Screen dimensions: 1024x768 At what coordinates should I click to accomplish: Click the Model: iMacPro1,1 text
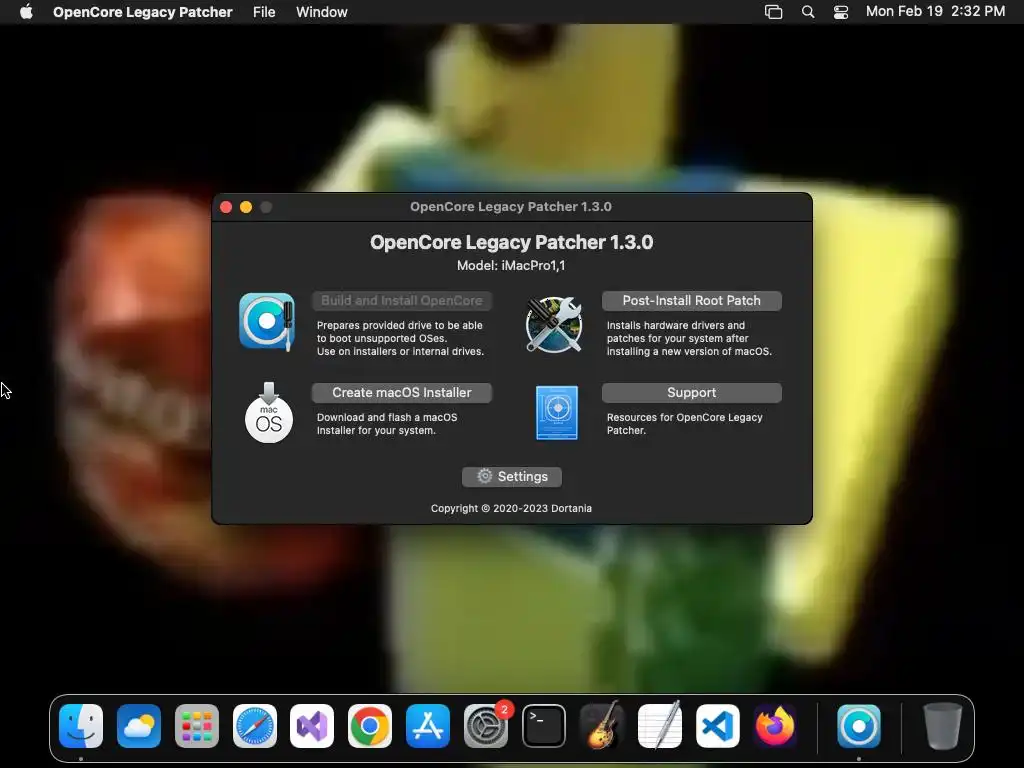point(511,266)
